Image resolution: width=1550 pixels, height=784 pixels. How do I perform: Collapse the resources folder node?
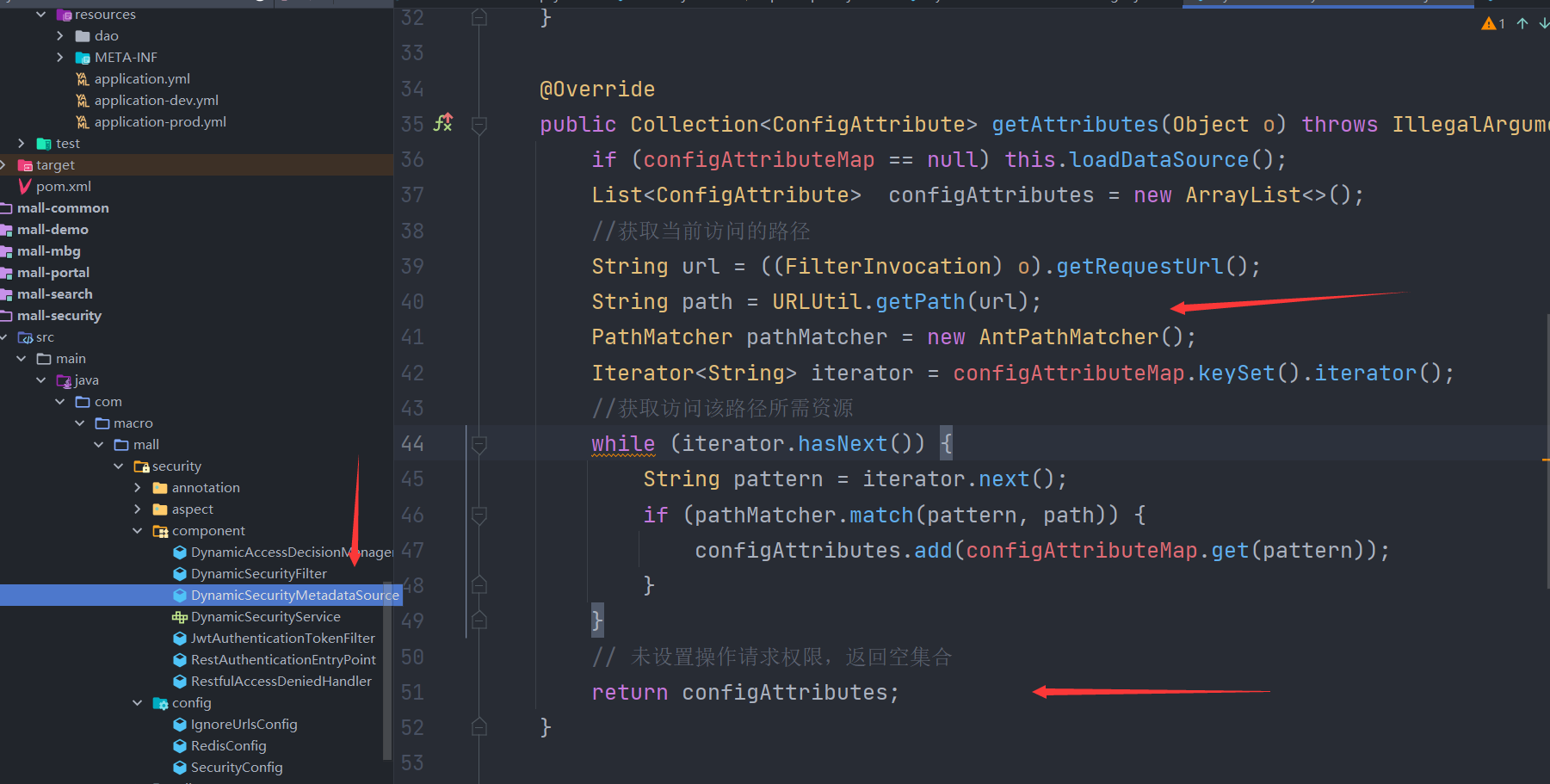point(40,14)
